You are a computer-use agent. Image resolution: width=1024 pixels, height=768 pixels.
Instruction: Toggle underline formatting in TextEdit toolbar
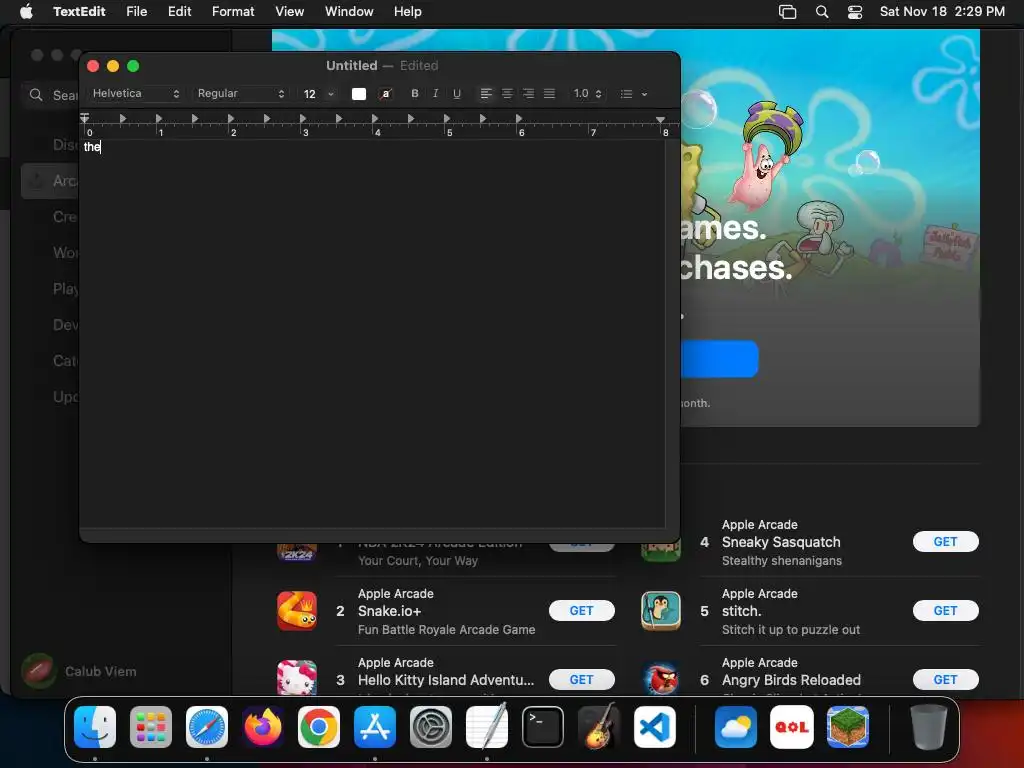tap(457, 93)
